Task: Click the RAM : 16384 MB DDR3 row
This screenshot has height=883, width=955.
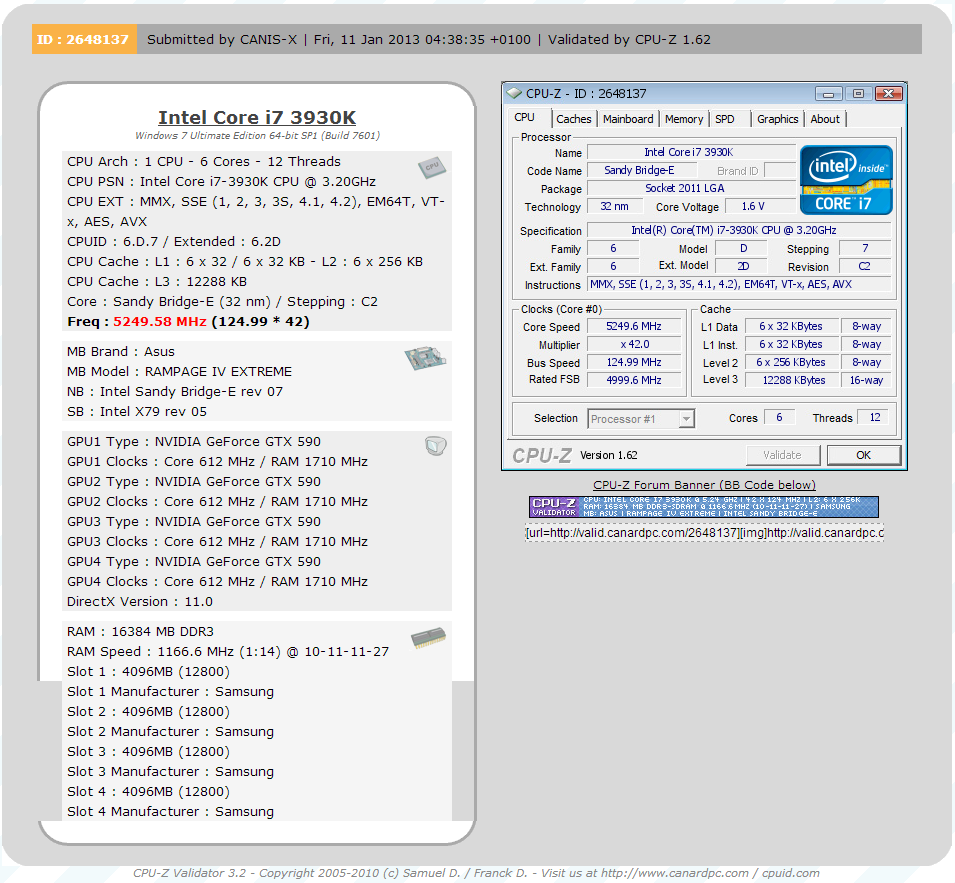Action: click(x=141, y=631)
